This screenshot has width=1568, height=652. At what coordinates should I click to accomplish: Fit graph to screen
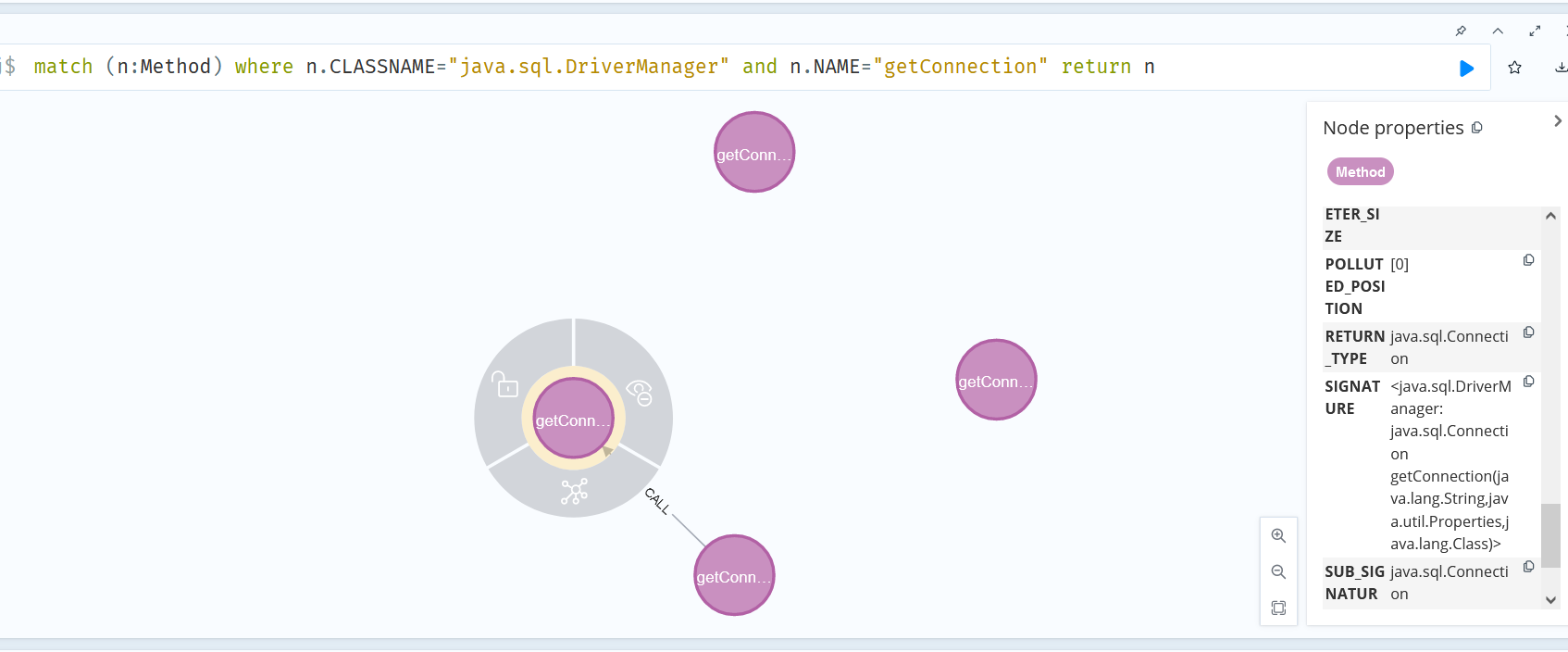tap(1278, 608)
